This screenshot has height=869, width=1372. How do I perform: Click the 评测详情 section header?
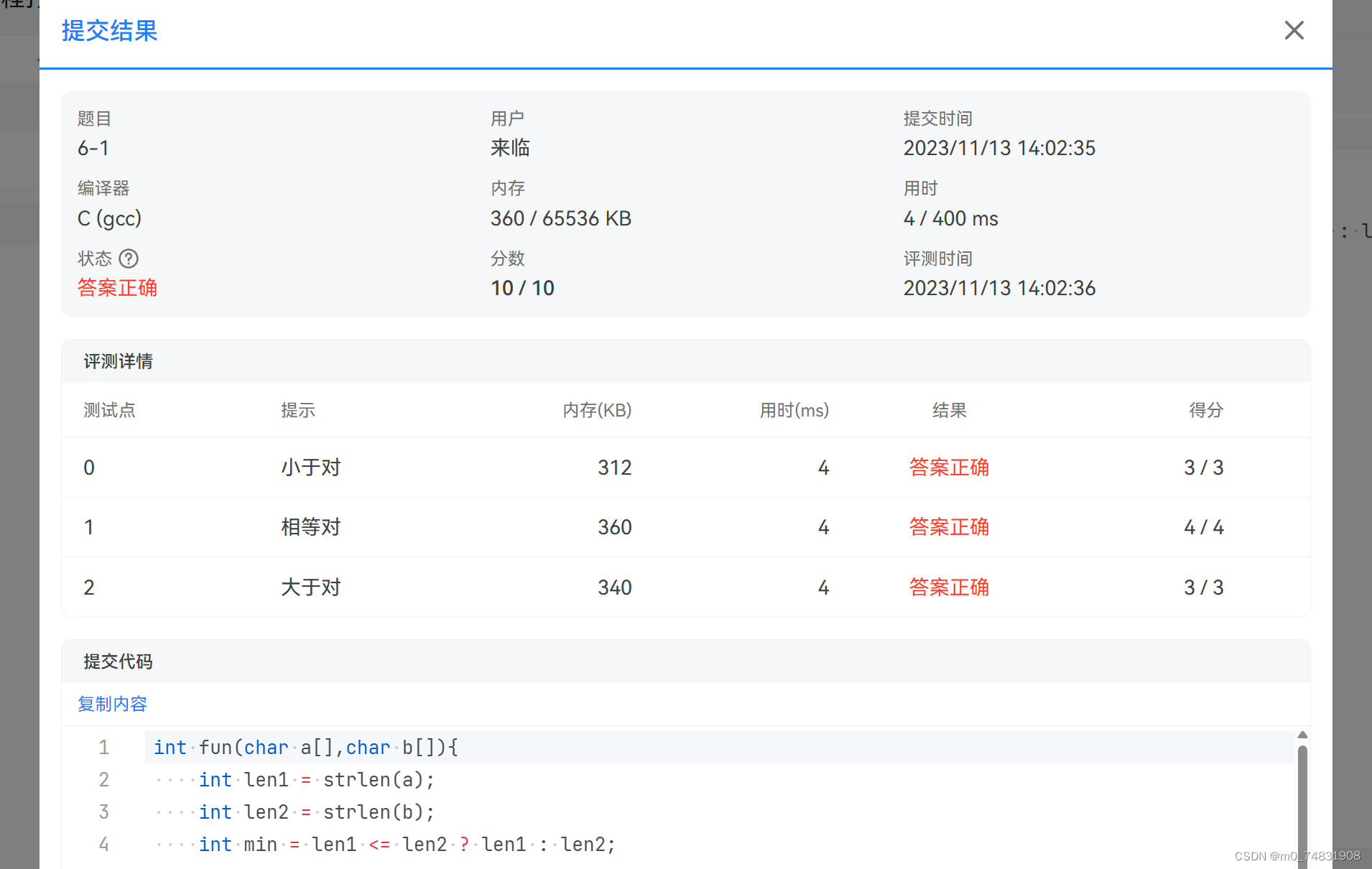click(118, 361)
